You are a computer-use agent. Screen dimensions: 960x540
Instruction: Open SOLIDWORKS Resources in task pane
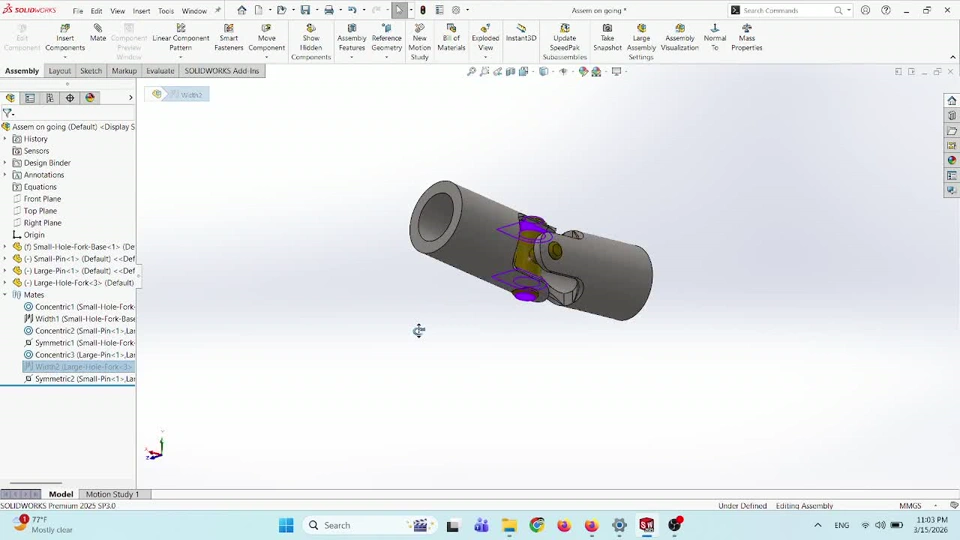951,100
